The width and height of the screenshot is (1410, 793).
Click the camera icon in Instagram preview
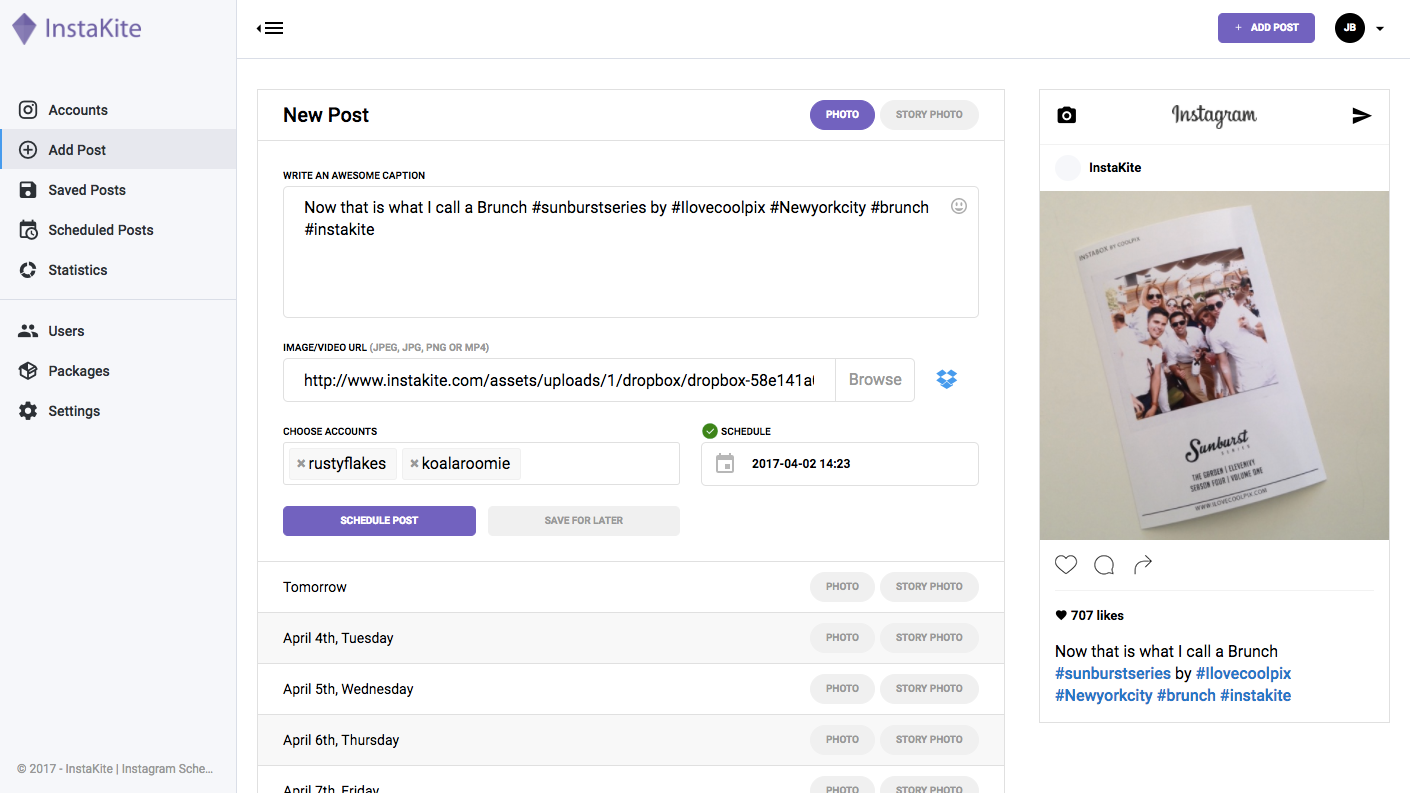tap(1067, 115)
